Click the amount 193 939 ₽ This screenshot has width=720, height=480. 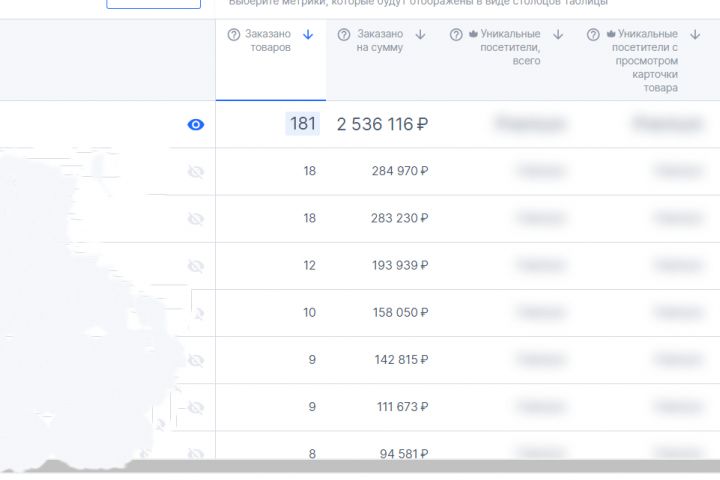tap(400, 265)
